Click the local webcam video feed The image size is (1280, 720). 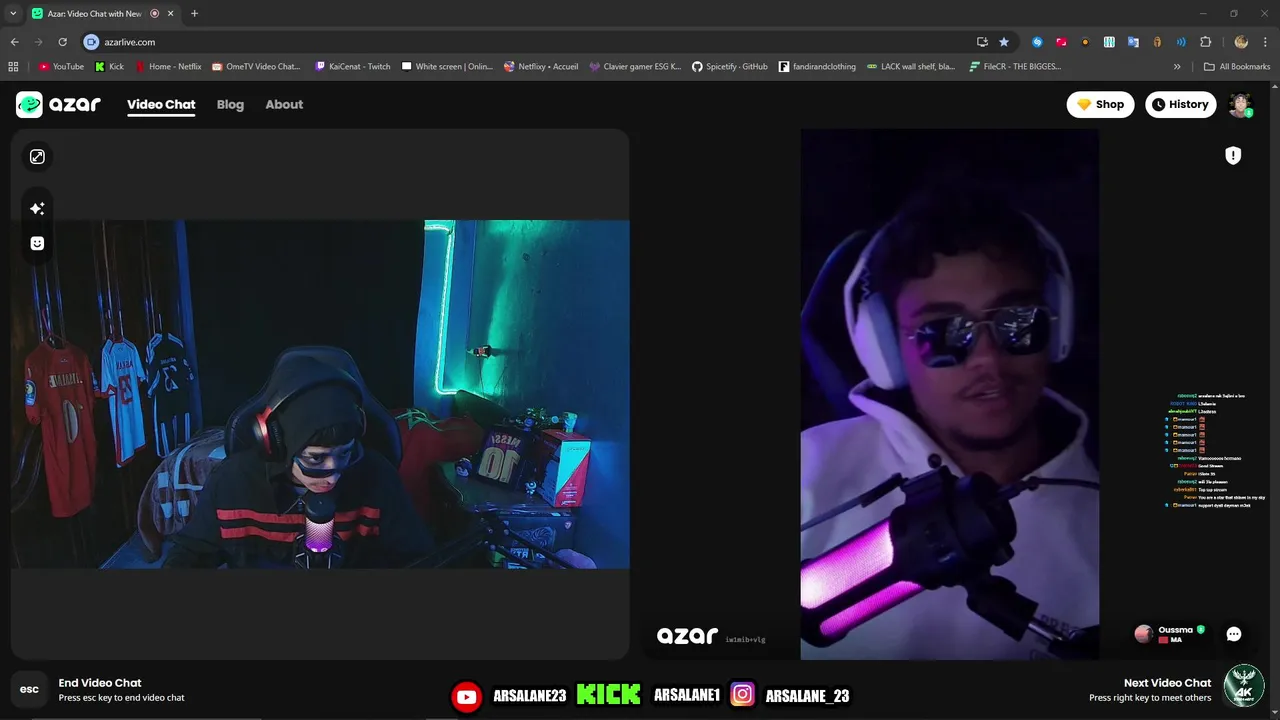pos(320,394)
